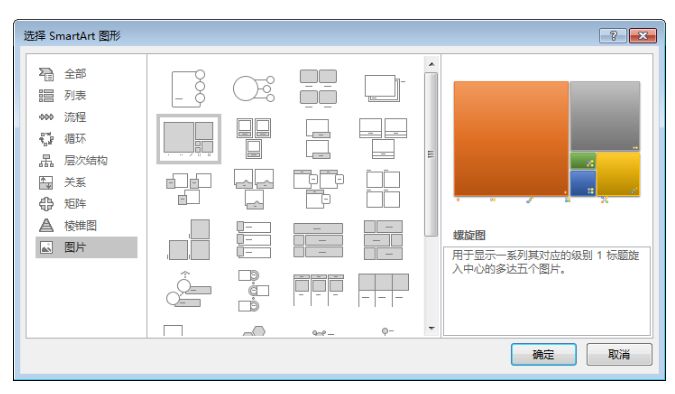The height and width of the screenshot is (394, 675).
Task: Click the 取消 button
Action: (619, 354)
